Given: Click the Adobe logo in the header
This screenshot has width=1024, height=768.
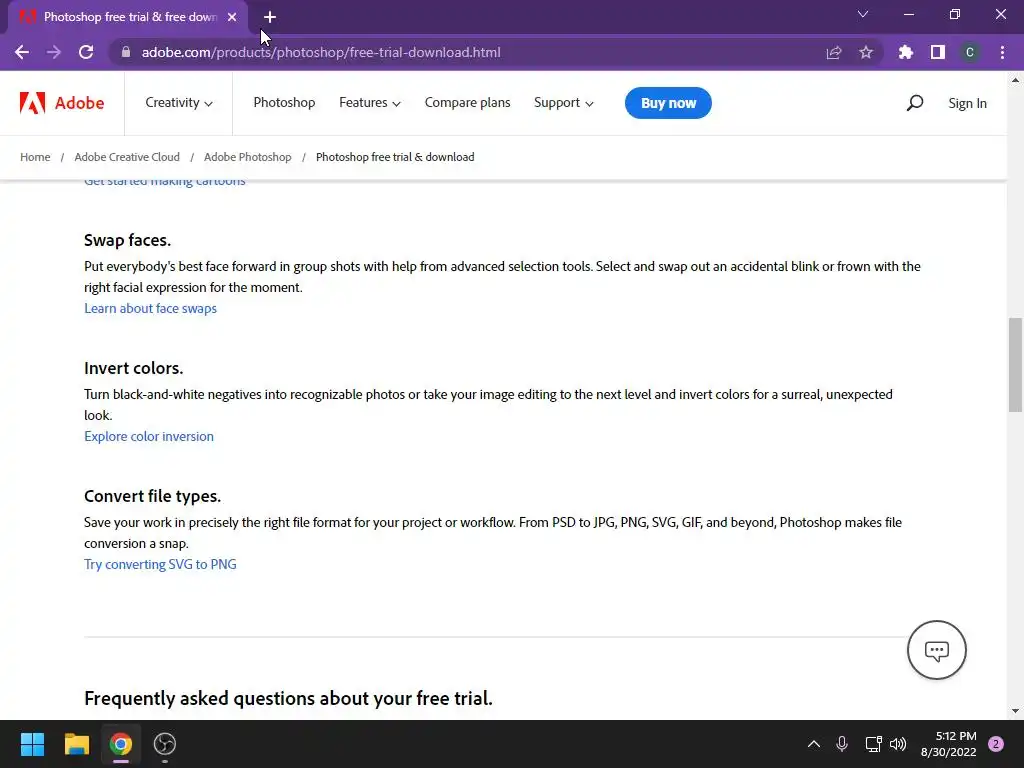Looking at the screenshot, I should (x=62, y=103).
